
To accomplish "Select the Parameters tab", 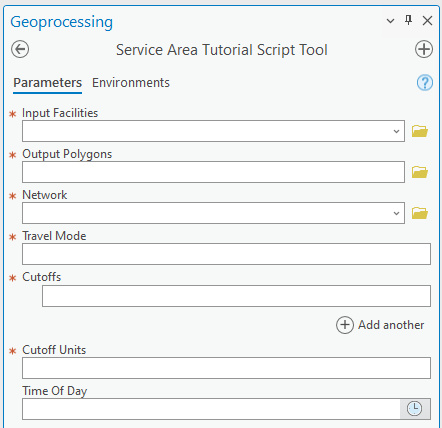I will [47, 83].
